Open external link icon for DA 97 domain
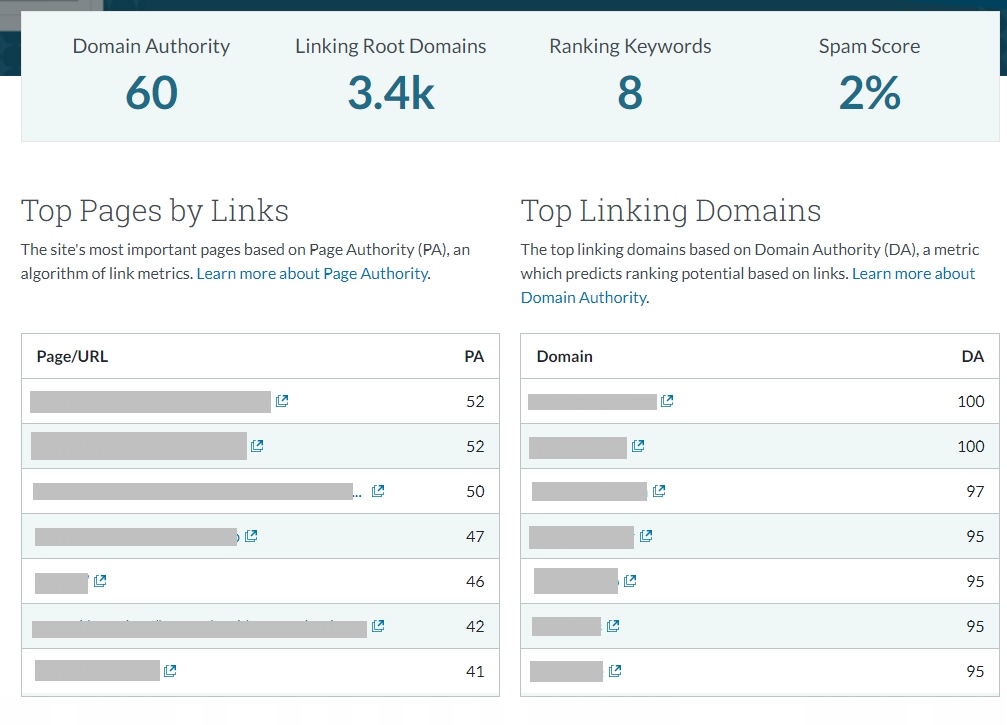 [x=659, y=491]
